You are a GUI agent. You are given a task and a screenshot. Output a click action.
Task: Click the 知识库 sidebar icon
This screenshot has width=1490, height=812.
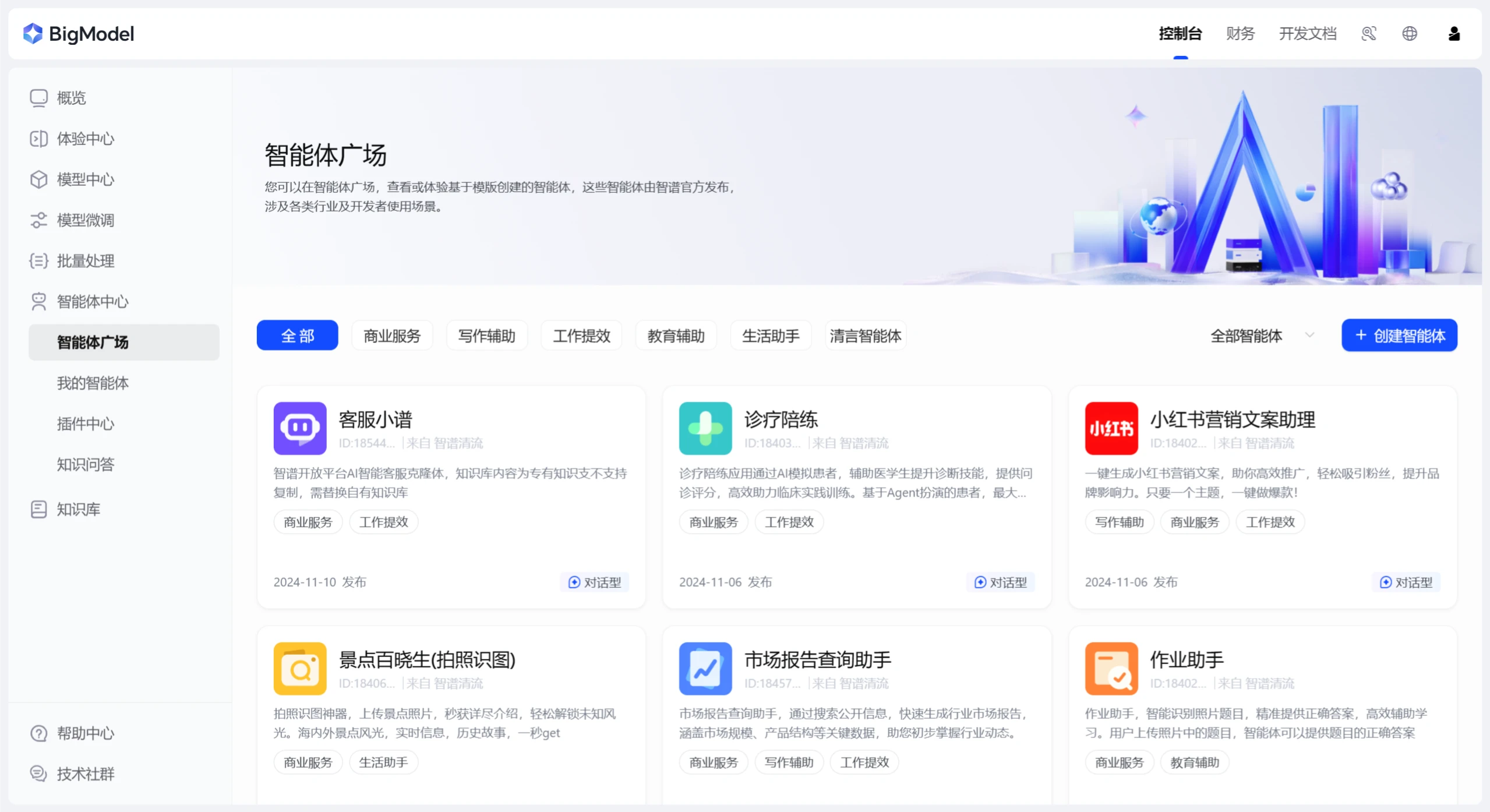tap(38, 509)
